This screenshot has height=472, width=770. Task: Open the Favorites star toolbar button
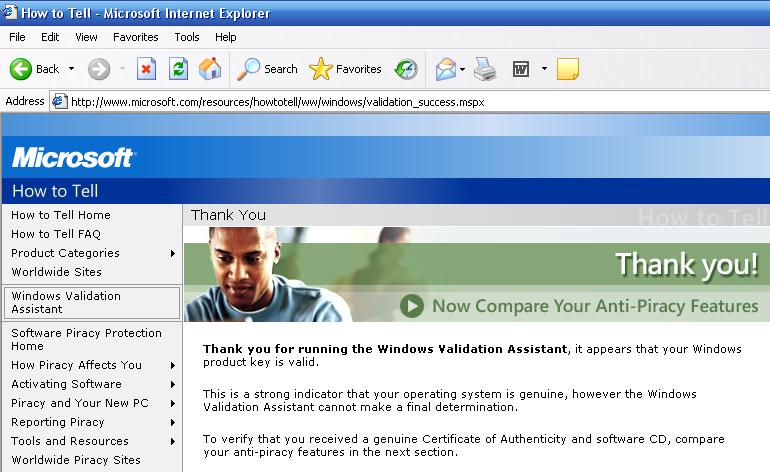pos(346,69)
